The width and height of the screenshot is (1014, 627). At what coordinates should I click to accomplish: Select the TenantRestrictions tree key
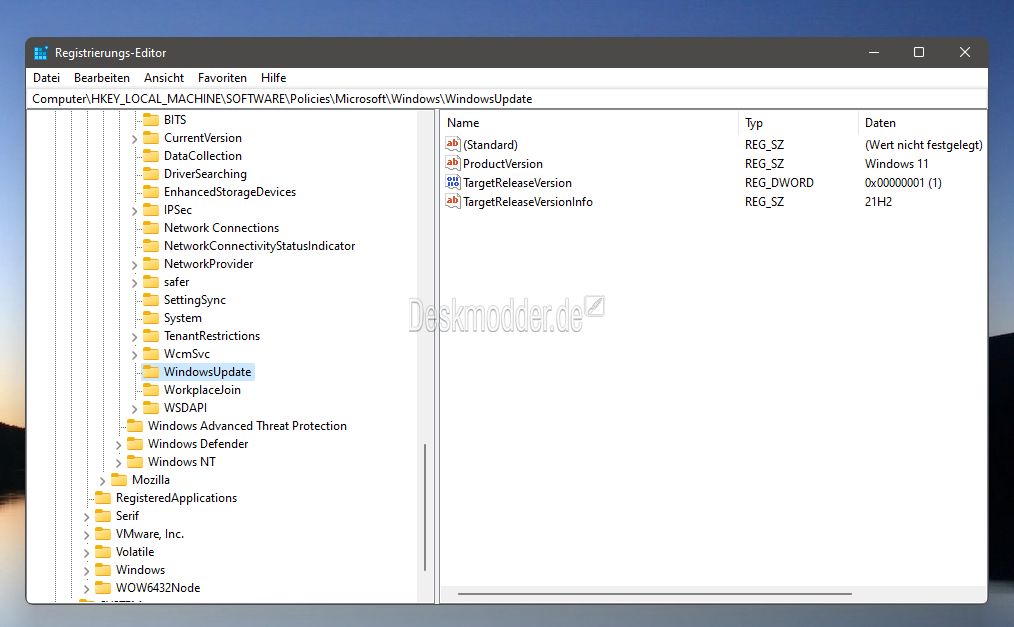click(211, 336)
